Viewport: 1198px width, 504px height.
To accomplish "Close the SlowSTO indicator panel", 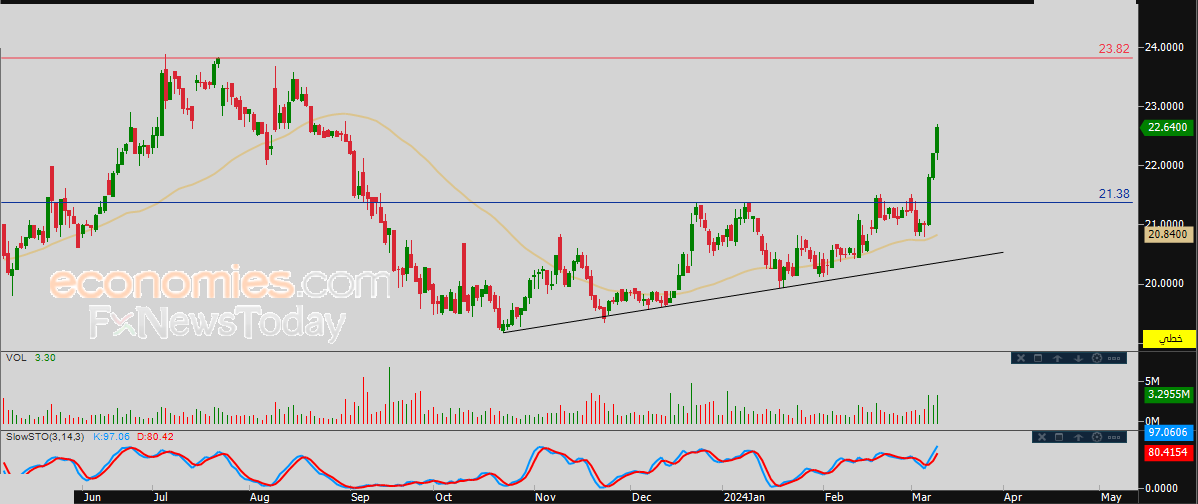I will (x=1042, y=437).
